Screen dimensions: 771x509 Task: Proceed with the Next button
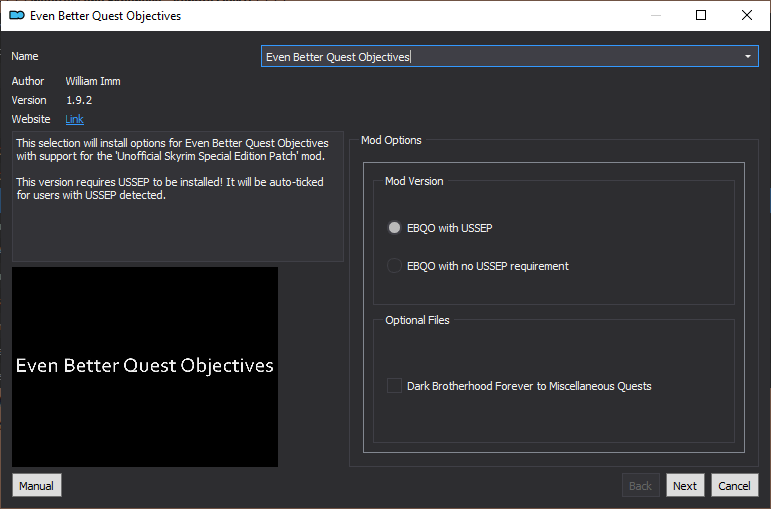685,485
